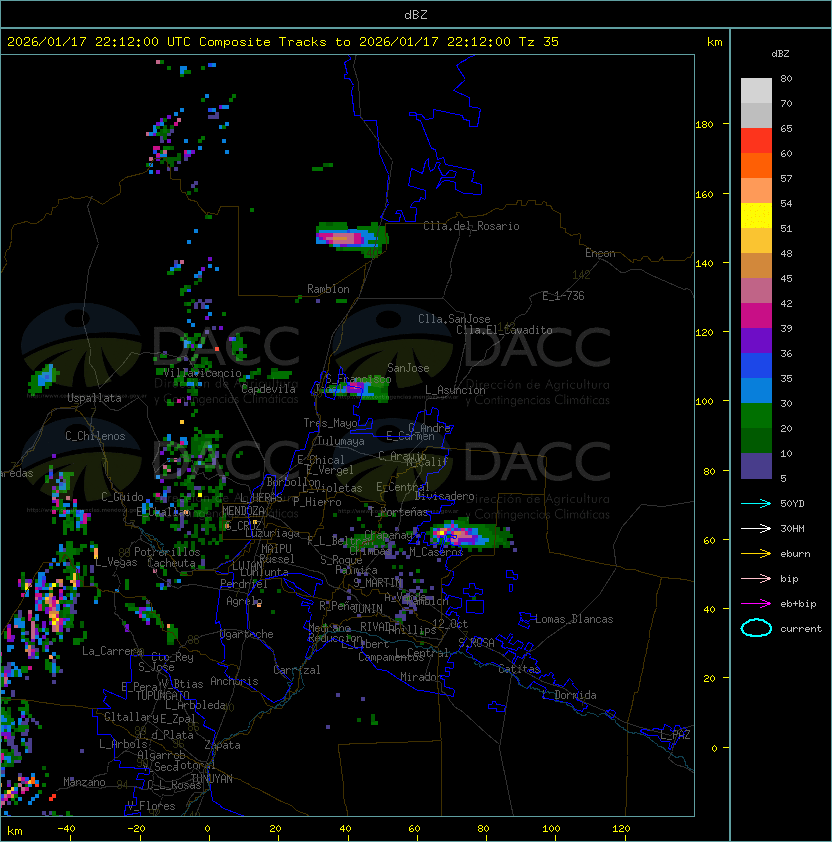Pick the red swatch in dBZ legend
This screenshot has width=832, height=842.
[x=756, y=140]
